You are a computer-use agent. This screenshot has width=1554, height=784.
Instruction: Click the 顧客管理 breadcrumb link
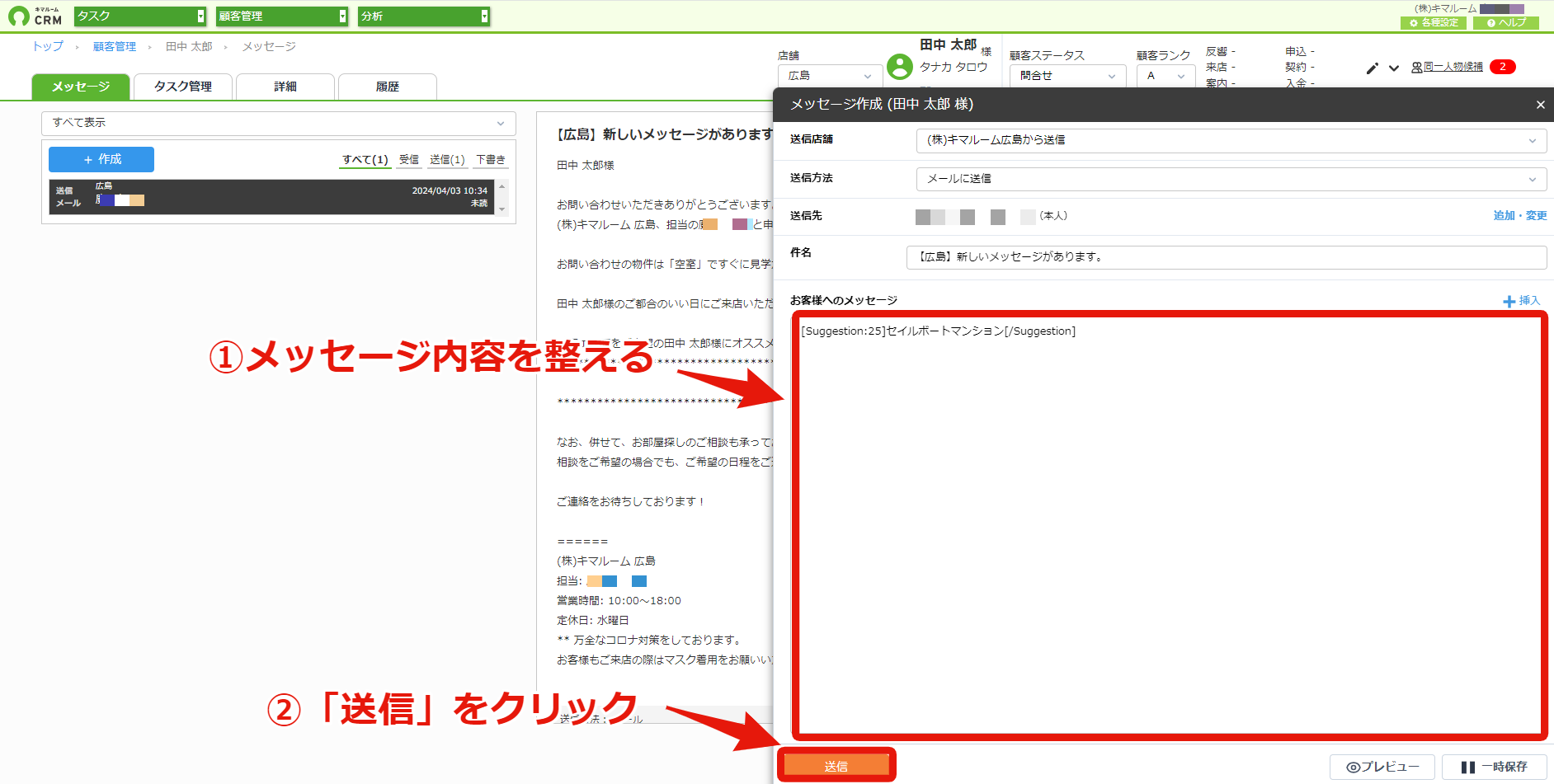click(115, 47)
